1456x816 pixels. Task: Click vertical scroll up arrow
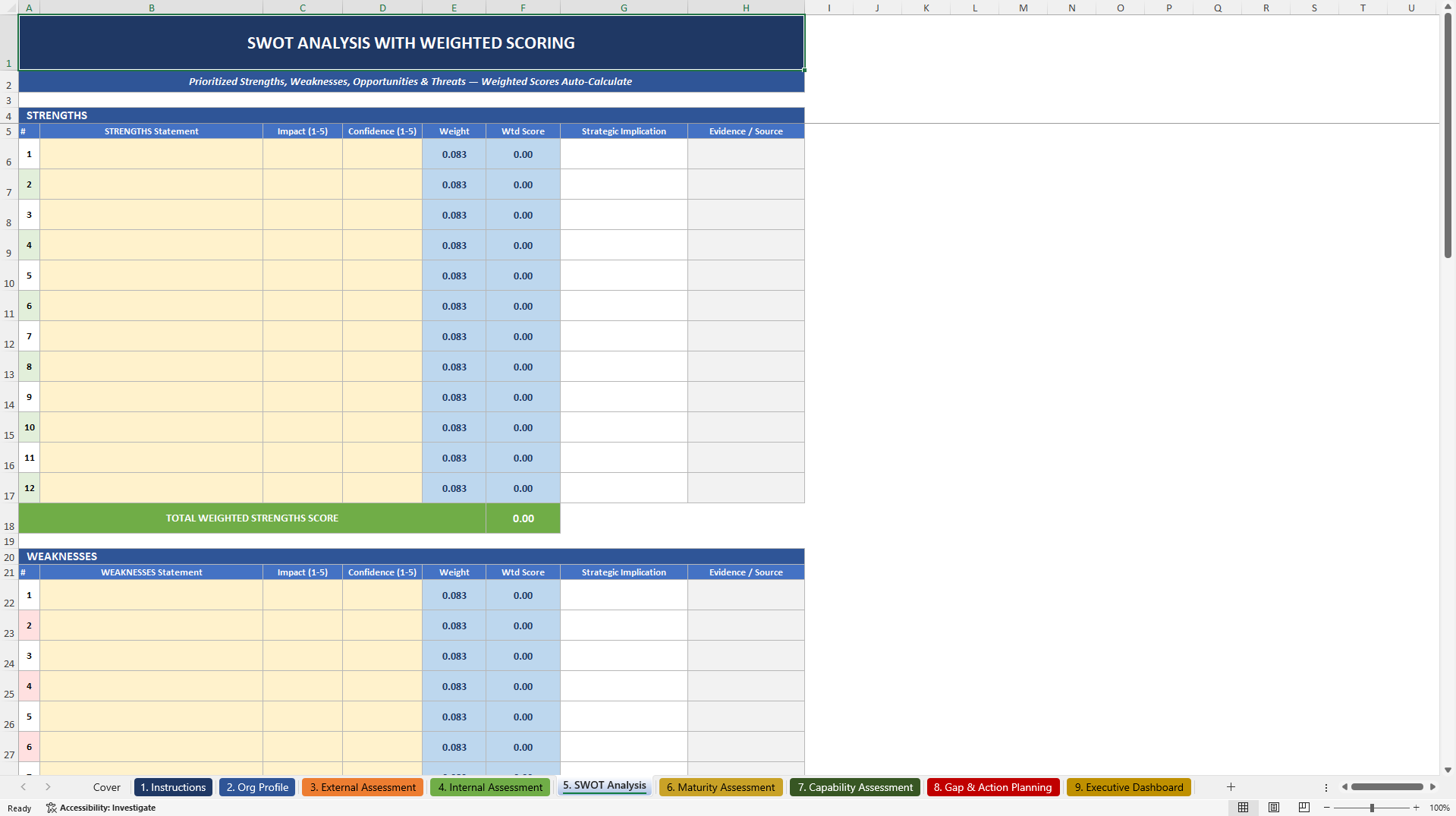pos(1448,6)
